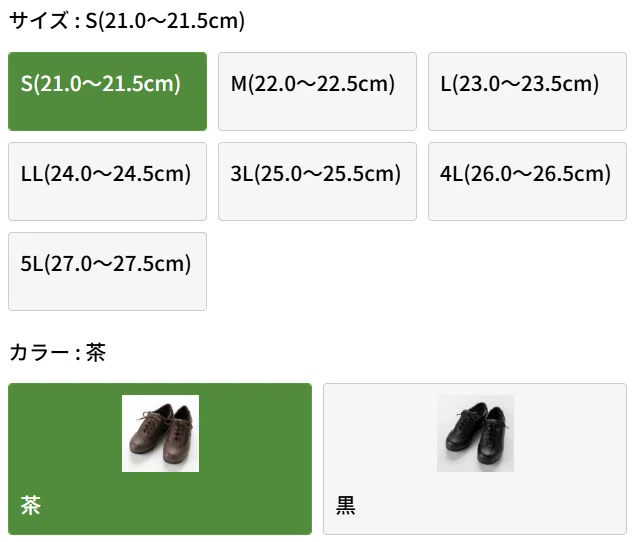Image resolution: width=633 pixels, height=542 pixels.
Task: Choose the 3L(25.0～25.5cm) size
Action: [x=317, y=181]
